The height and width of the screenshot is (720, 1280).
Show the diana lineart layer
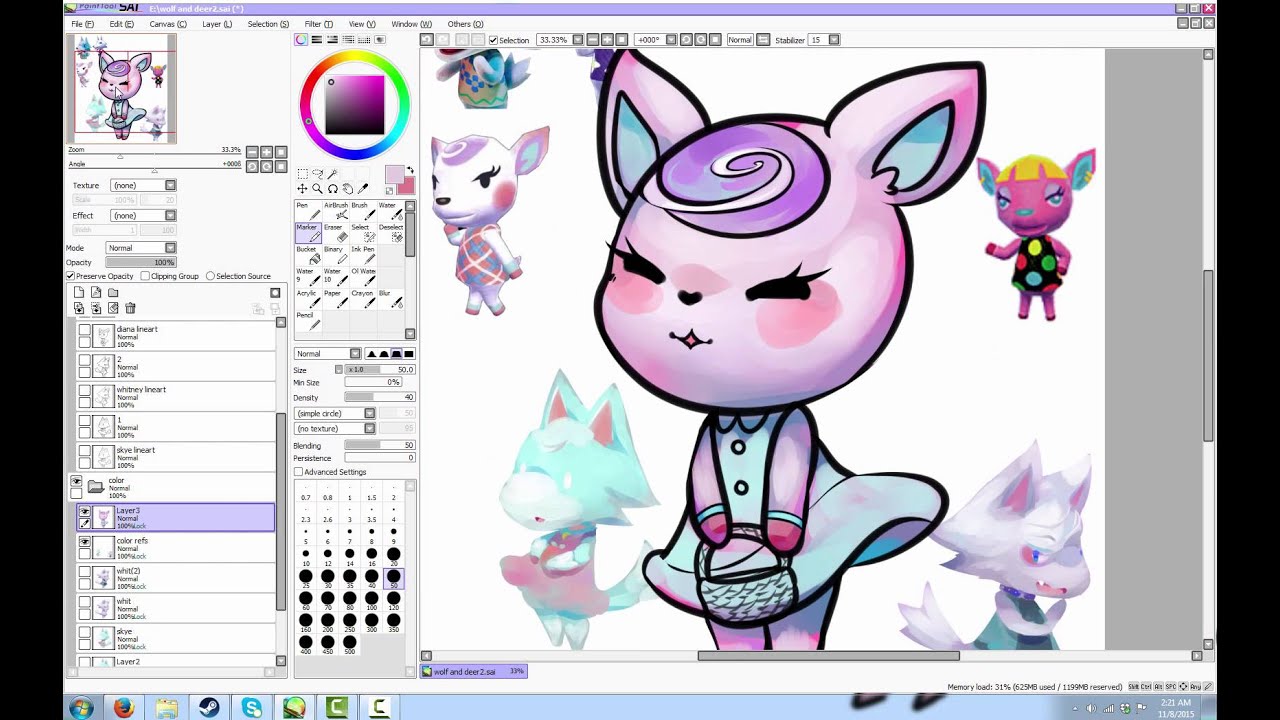(x=85, y=330)
